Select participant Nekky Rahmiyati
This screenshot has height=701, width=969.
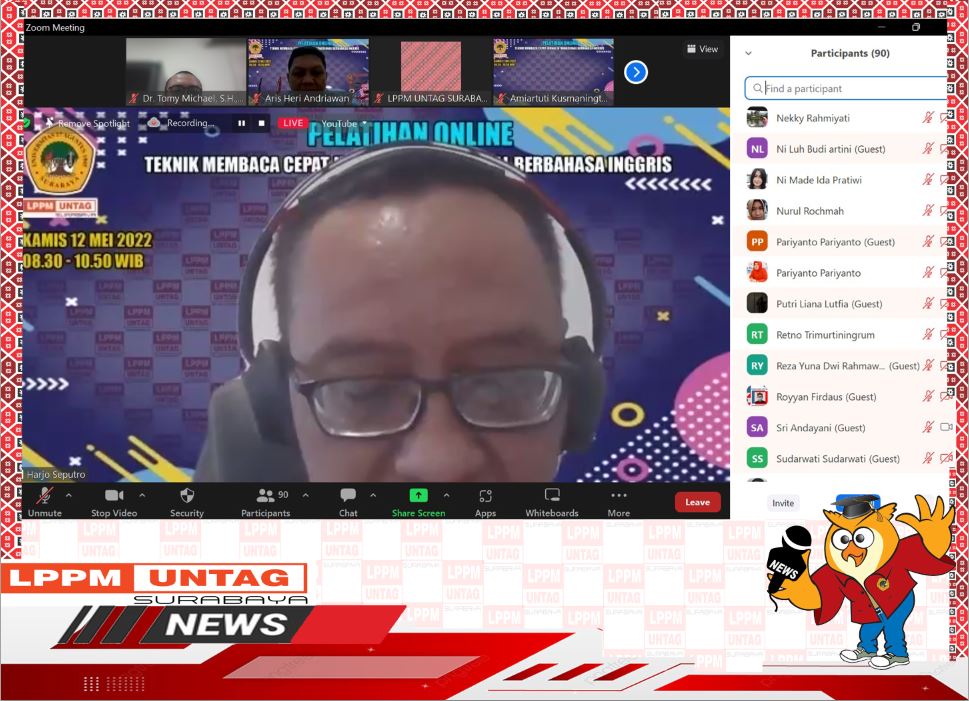(839, 117)
